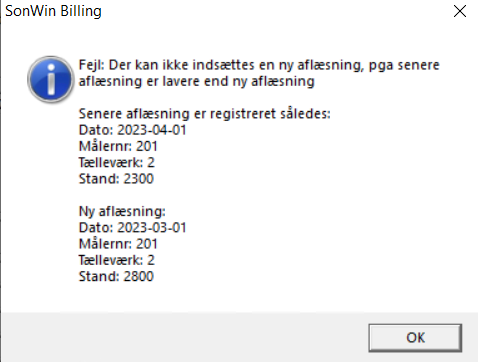Close the SonWin Billing dialog
Screen dimensions: 478x362
pos(460,11)
